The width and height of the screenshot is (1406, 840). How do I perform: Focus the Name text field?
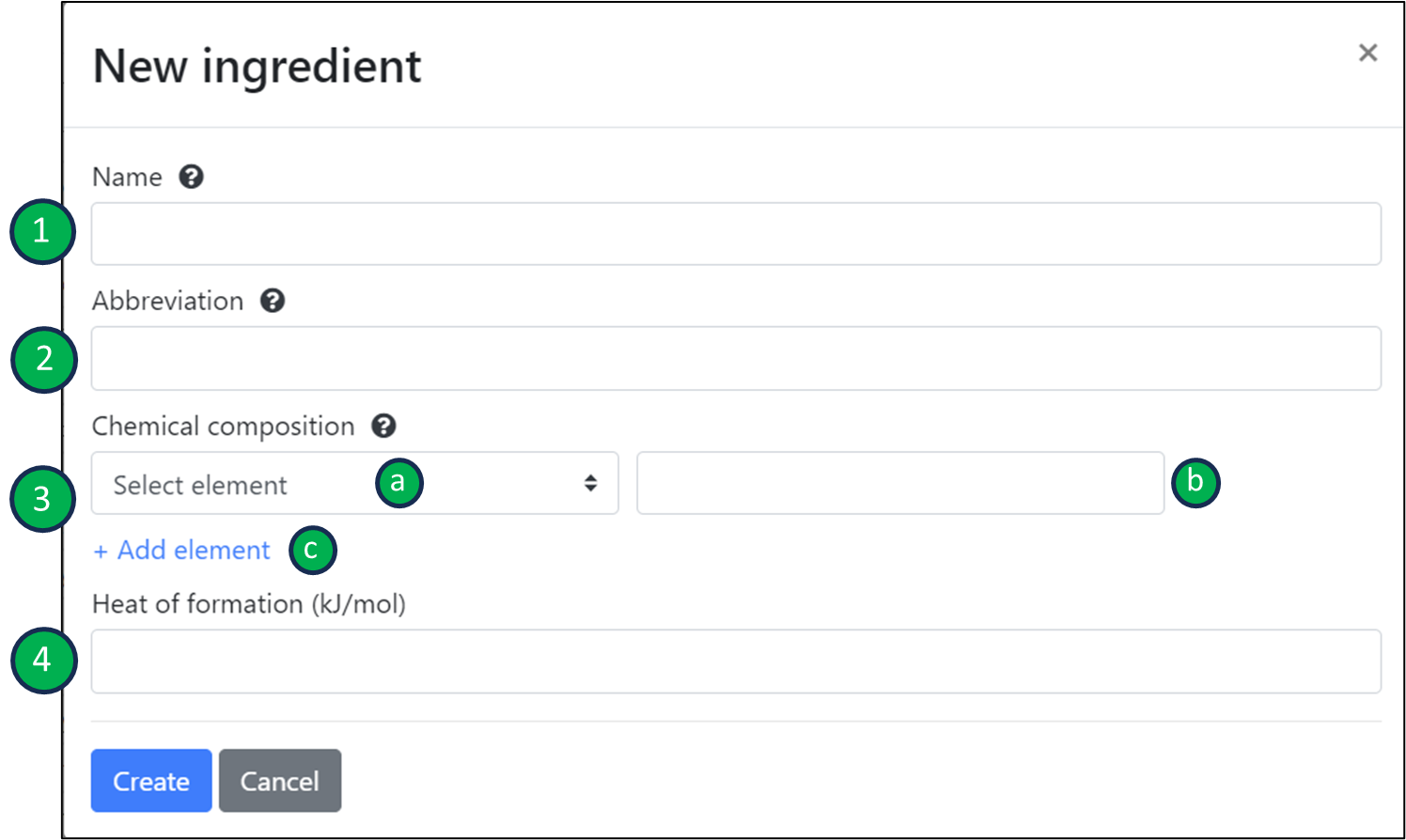(735, 234)
